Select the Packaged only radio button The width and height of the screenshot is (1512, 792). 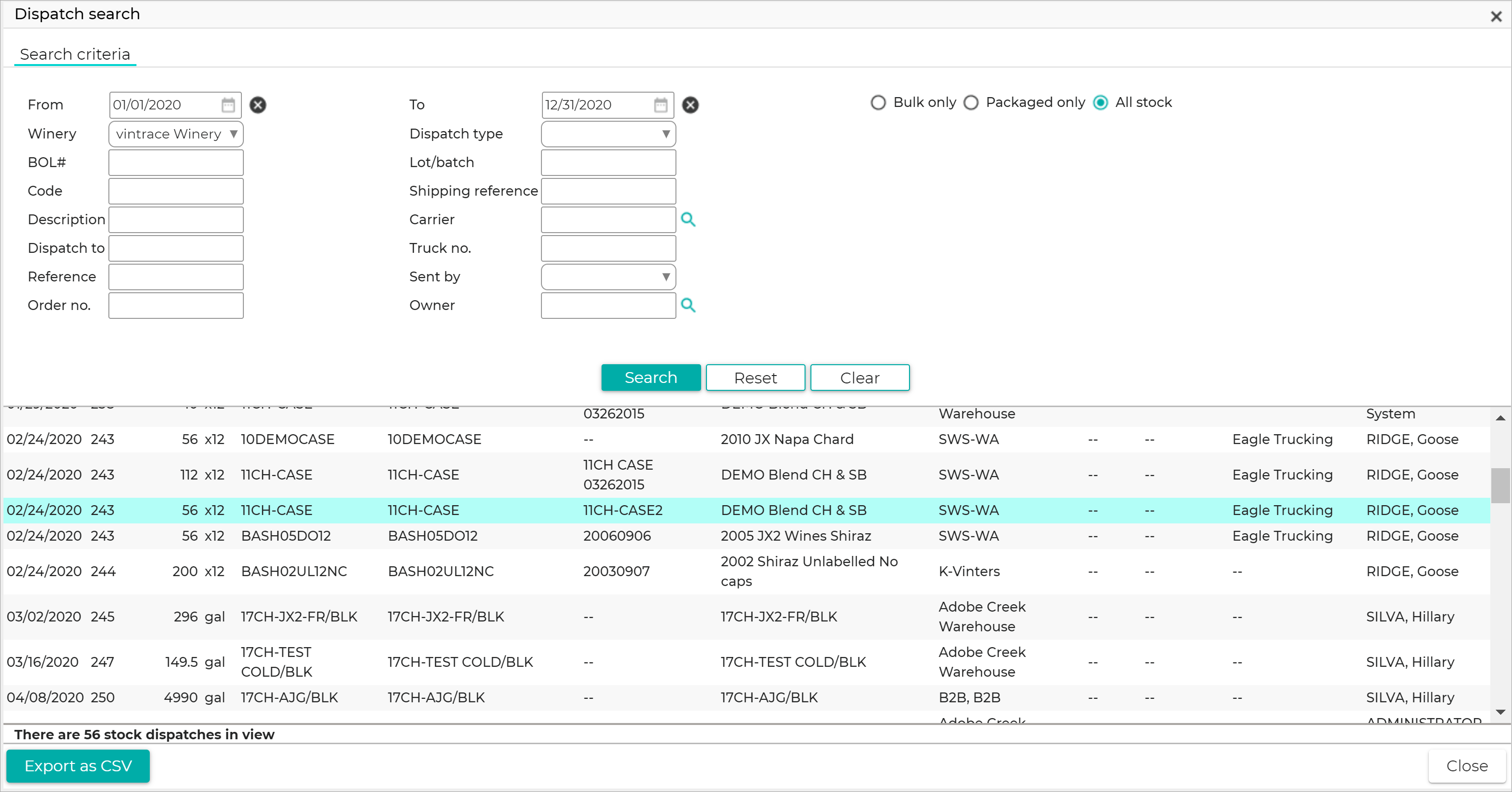pyautogui.click(x=972, y=103)
